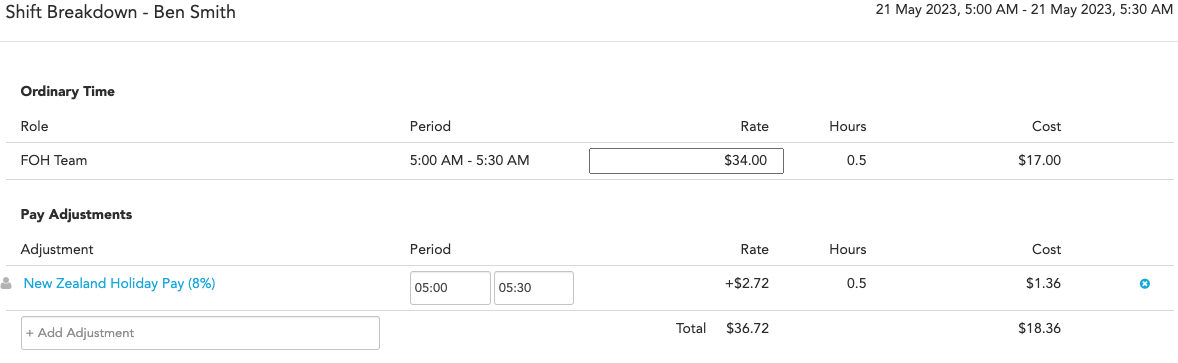Click the $1.36 adjustment cost
Image resolution: width=1178 pixels, height=363 pixels.
click(1044, 284)
